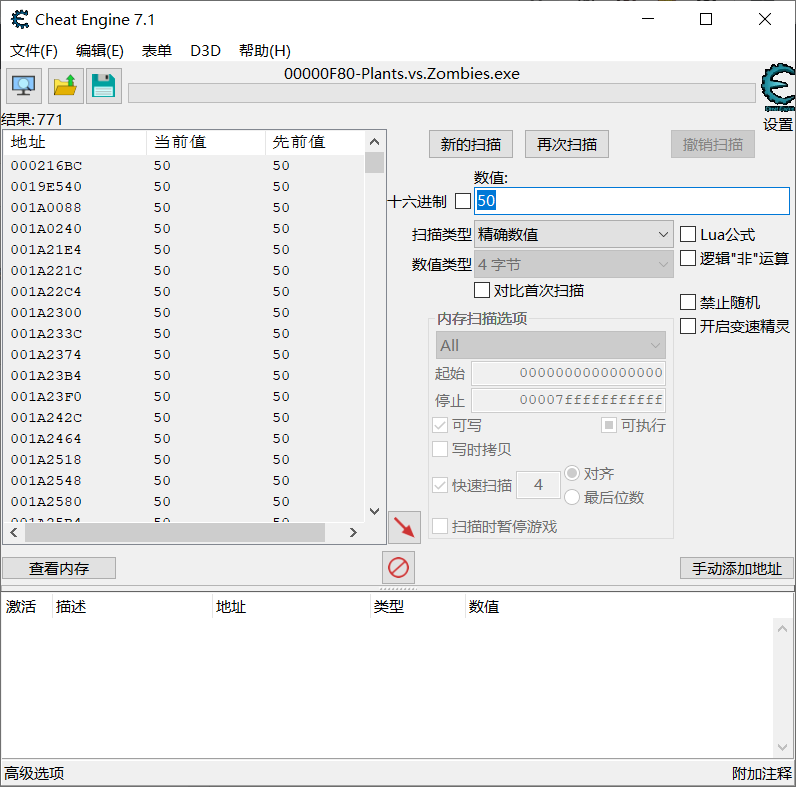Select result address 001A21E4
Screen dimensions: 796x787
46,250
